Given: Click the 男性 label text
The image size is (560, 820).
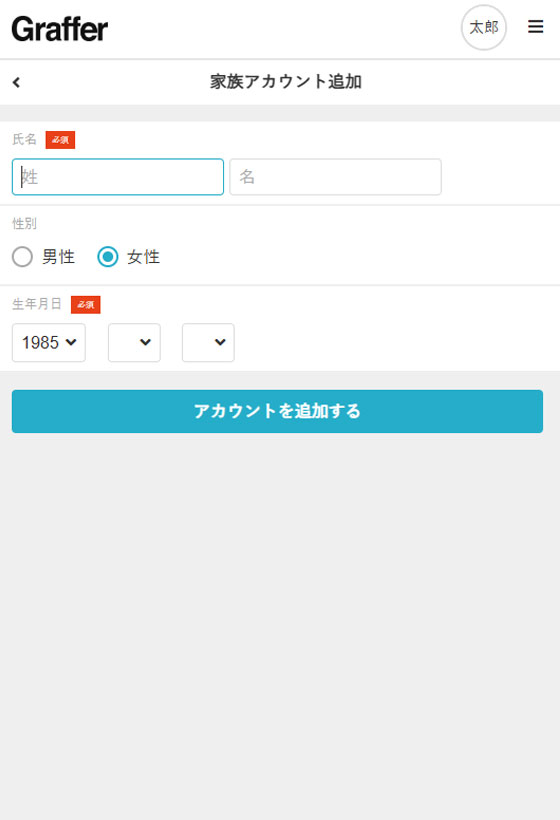Looking at the screenshot, I should (x=59, y=257).
